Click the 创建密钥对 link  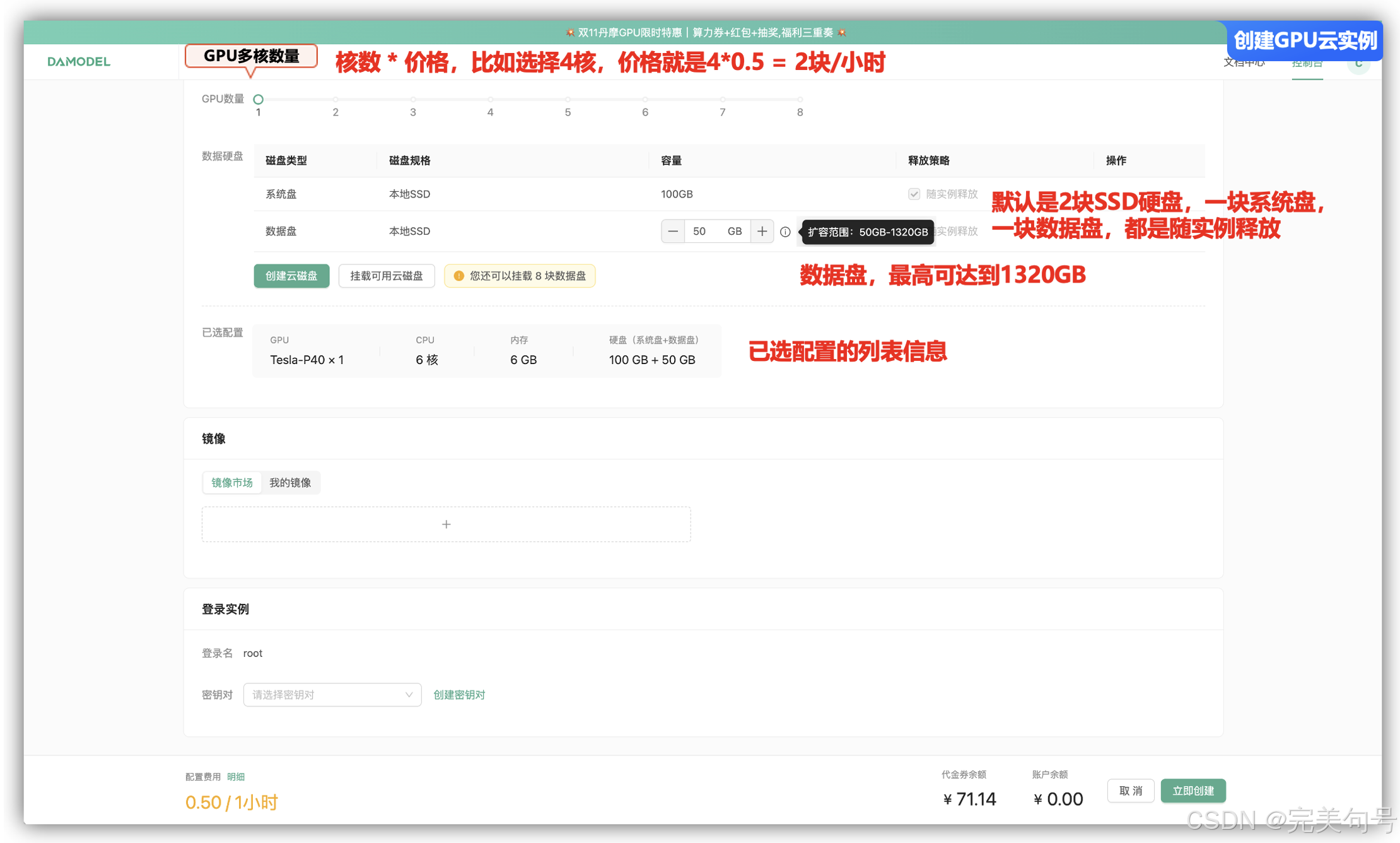click(x=459, y=695)
